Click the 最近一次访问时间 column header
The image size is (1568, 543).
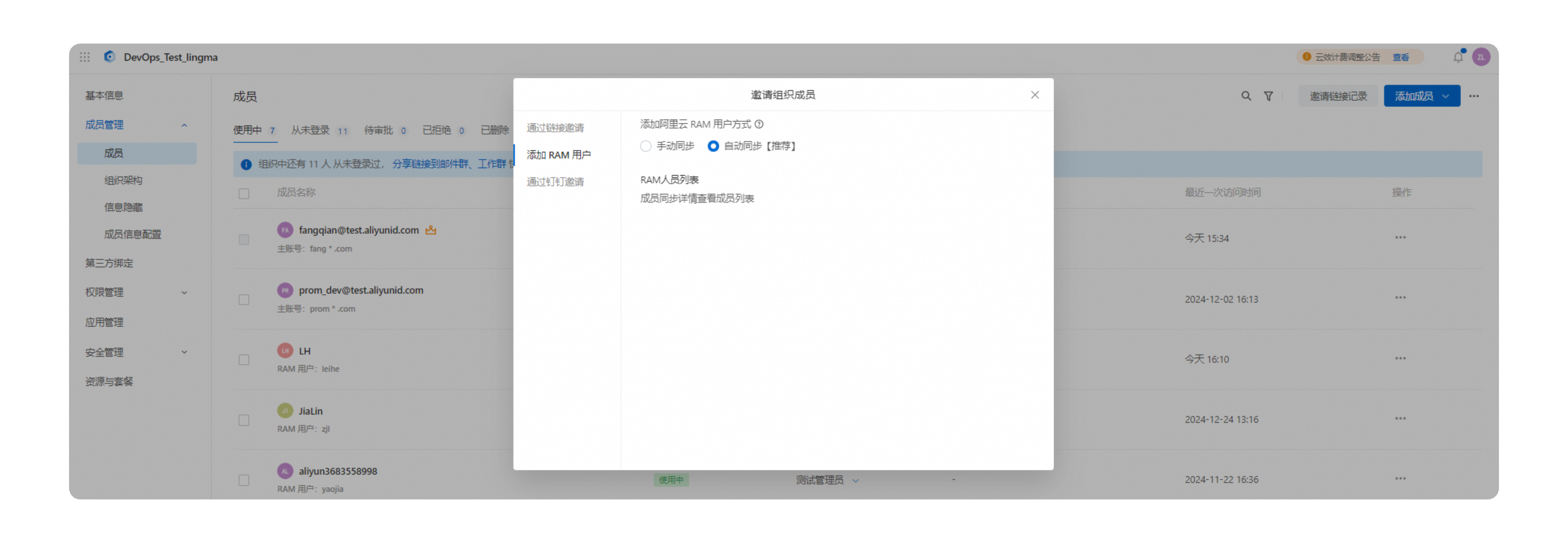[x=1222, y=192]
